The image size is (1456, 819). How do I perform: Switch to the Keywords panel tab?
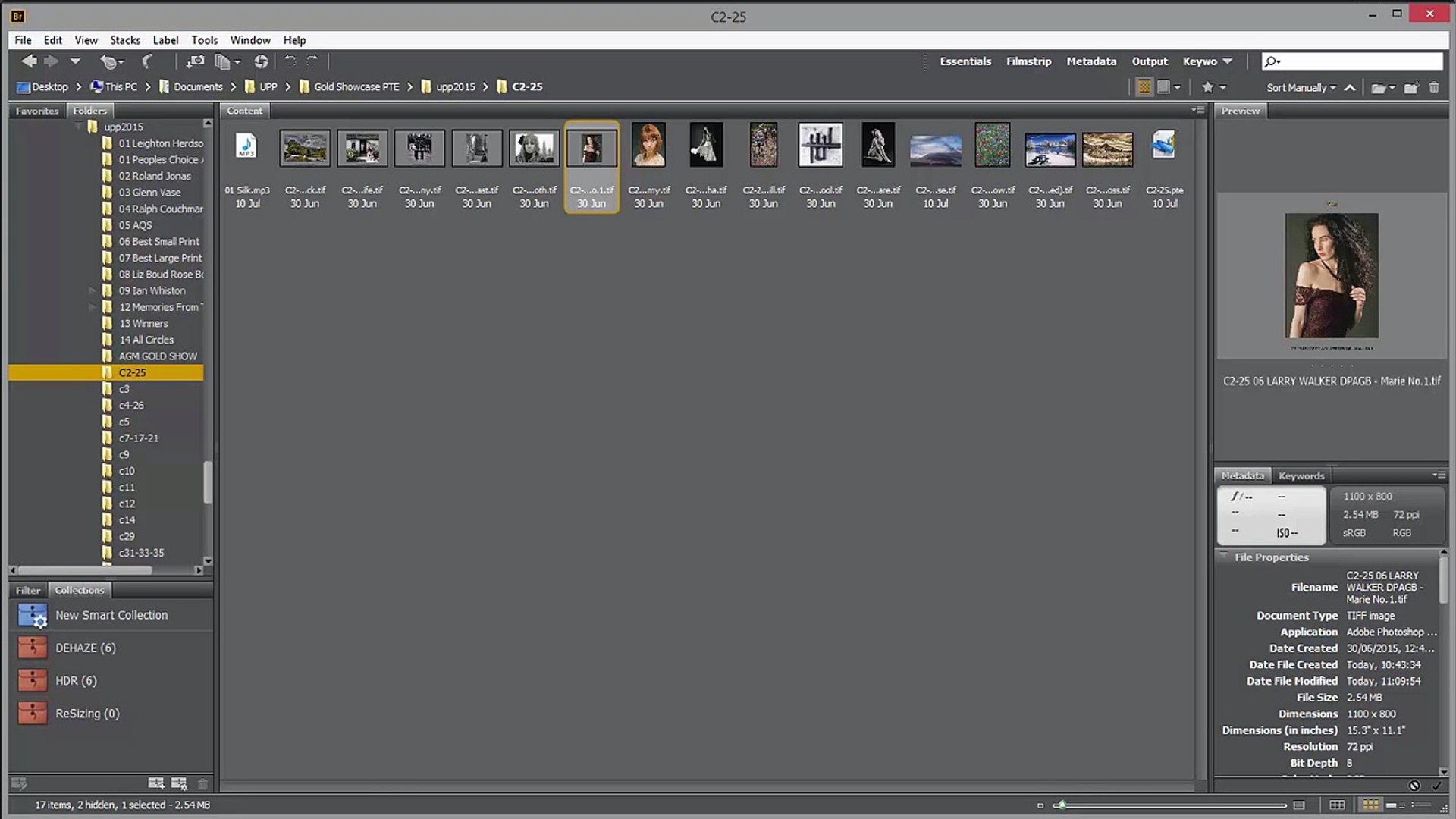[x=1301, y=475]
